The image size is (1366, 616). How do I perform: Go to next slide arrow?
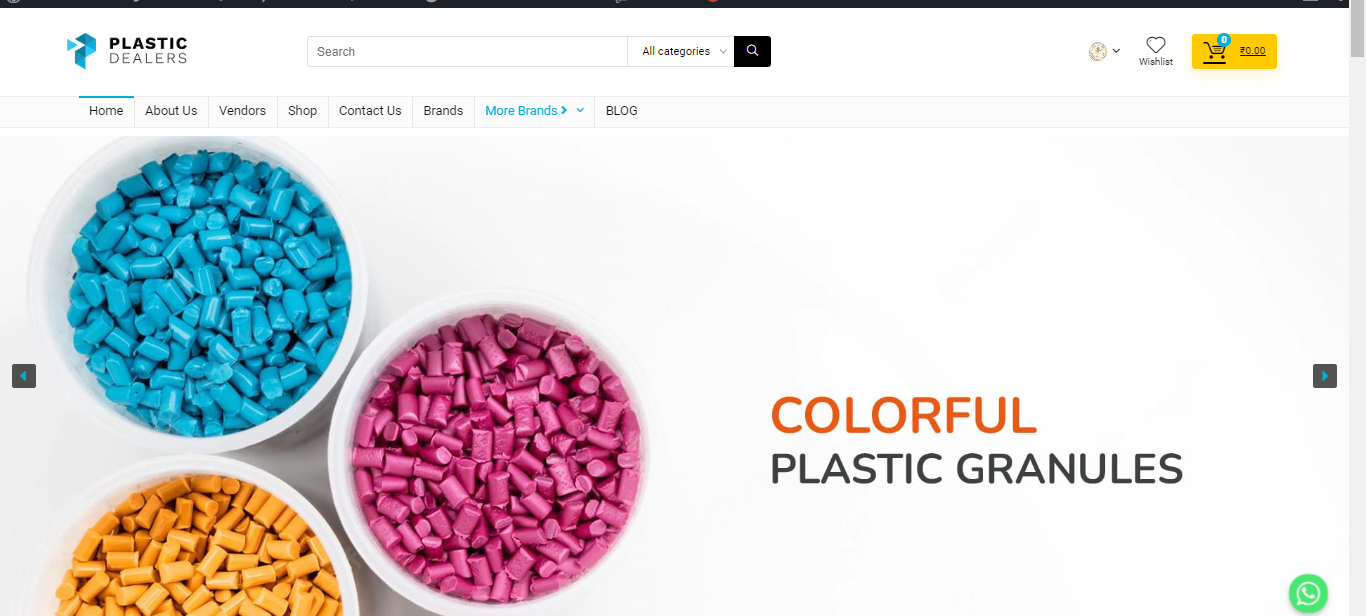click(x=1325, y=376)
